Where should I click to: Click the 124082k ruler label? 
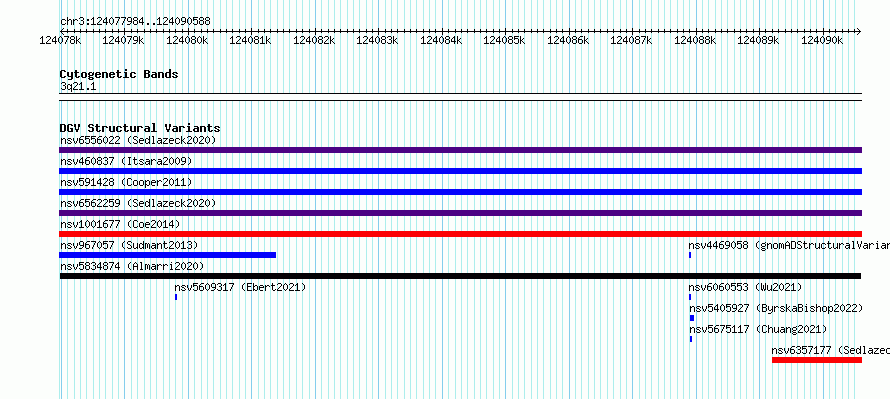tap(314, 40)
